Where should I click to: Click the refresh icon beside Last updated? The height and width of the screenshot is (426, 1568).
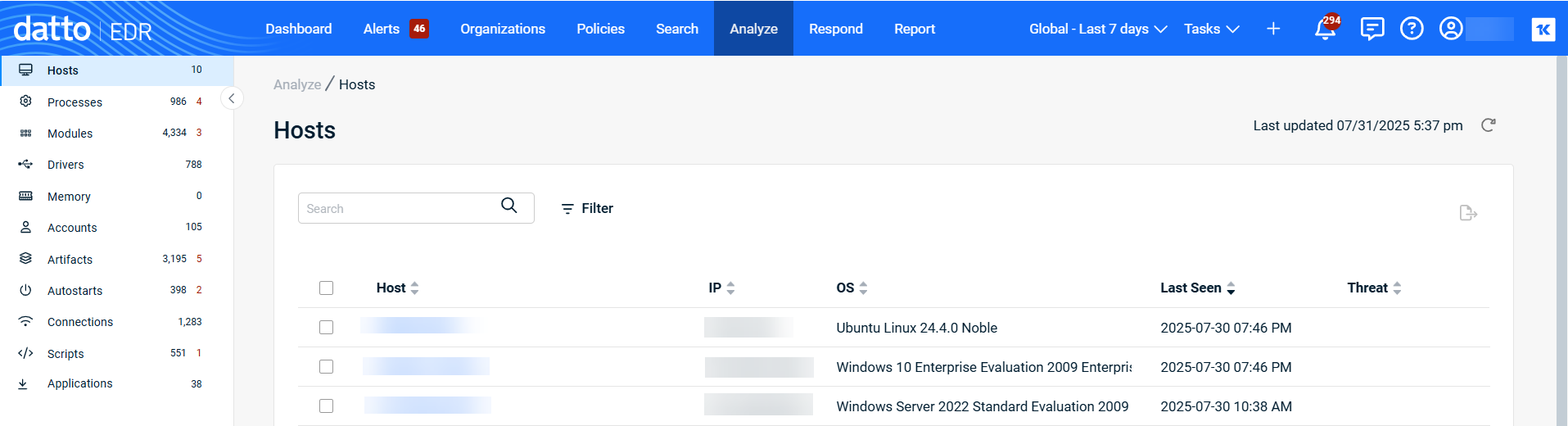click(1489, 125)
